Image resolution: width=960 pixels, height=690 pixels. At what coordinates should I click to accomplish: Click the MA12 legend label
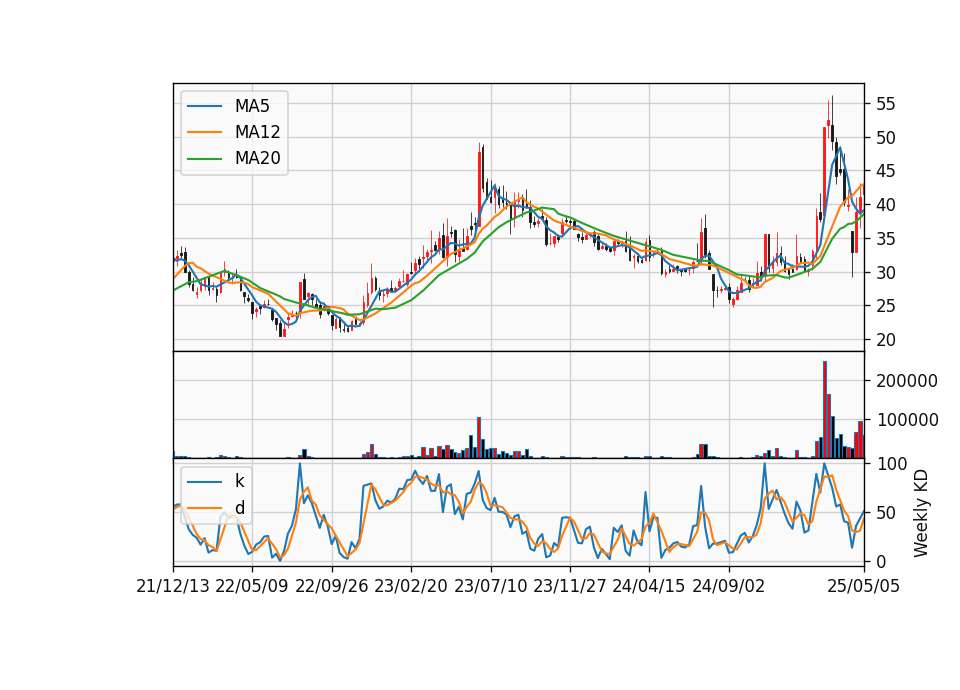pyautogui.click(x=257, y=132)
